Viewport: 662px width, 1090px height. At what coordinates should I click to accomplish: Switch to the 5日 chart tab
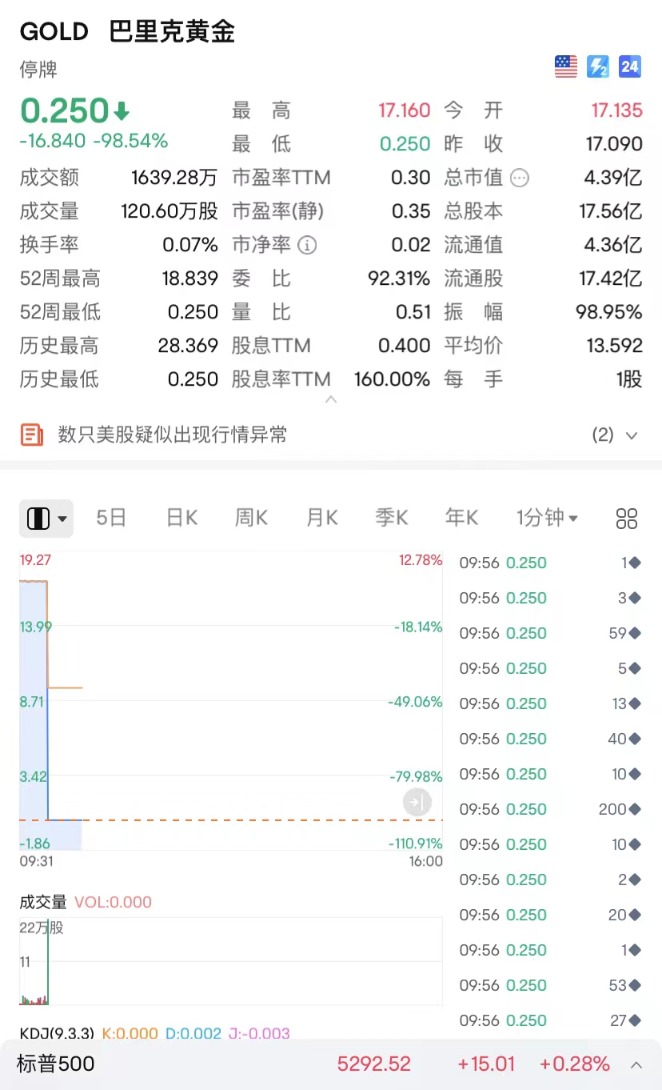click(111, 518)
